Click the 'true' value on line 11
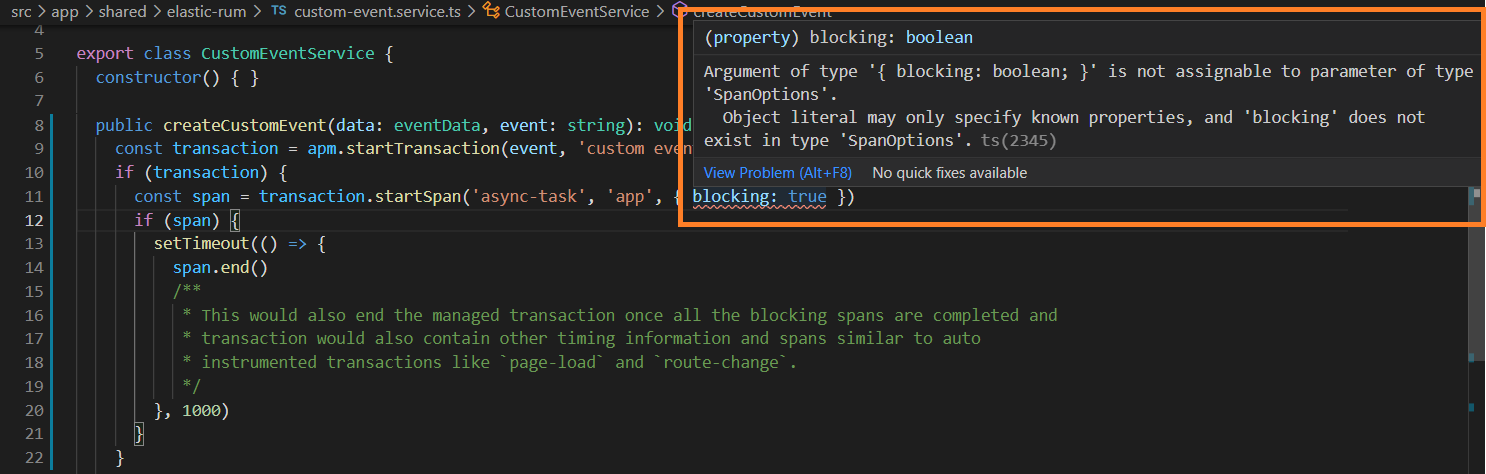Viewport: 1486px width, 474px height. click(808, 197)
